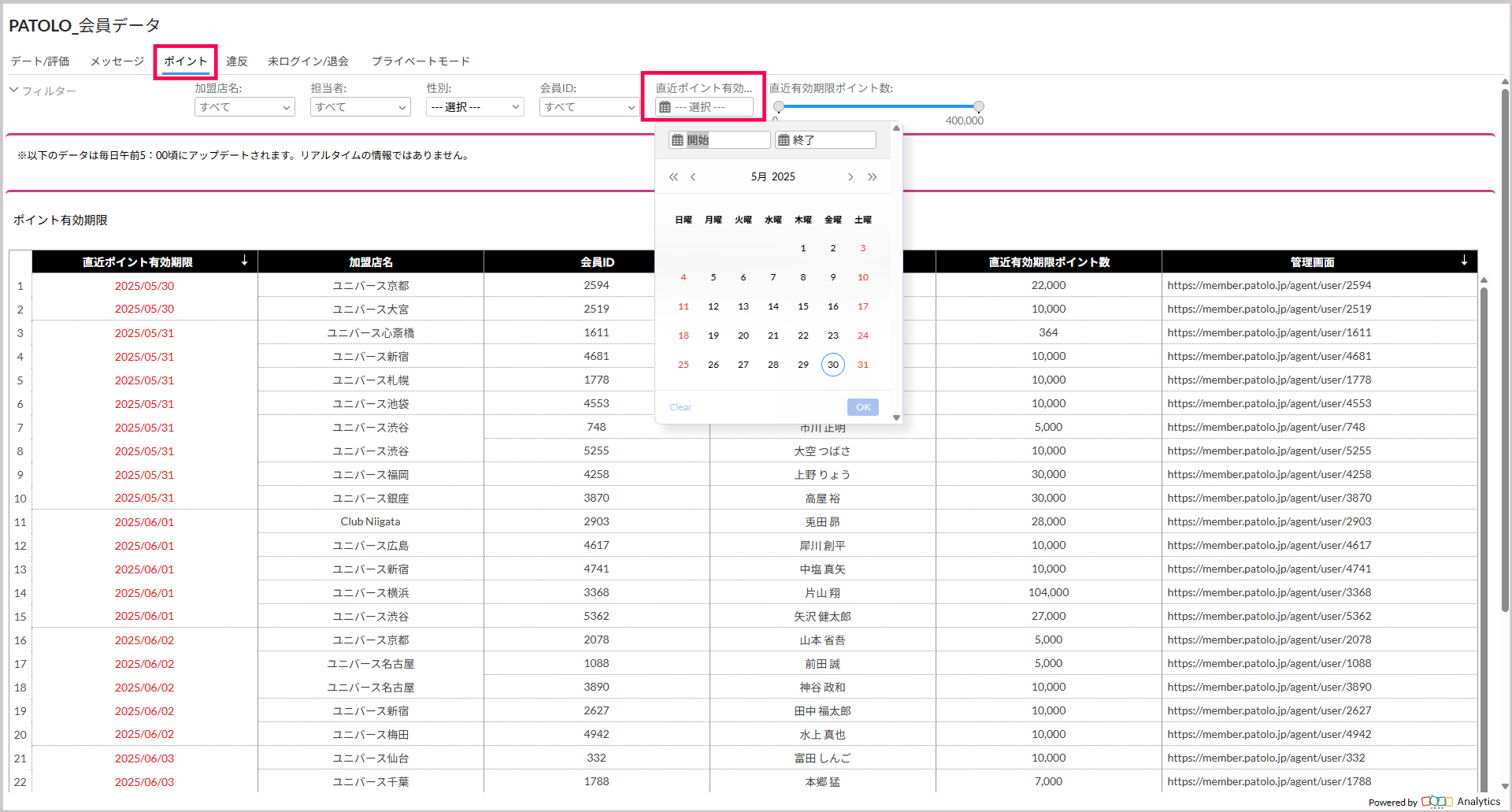Click calendar icon in 終了 field

click(x=784, y=140)
